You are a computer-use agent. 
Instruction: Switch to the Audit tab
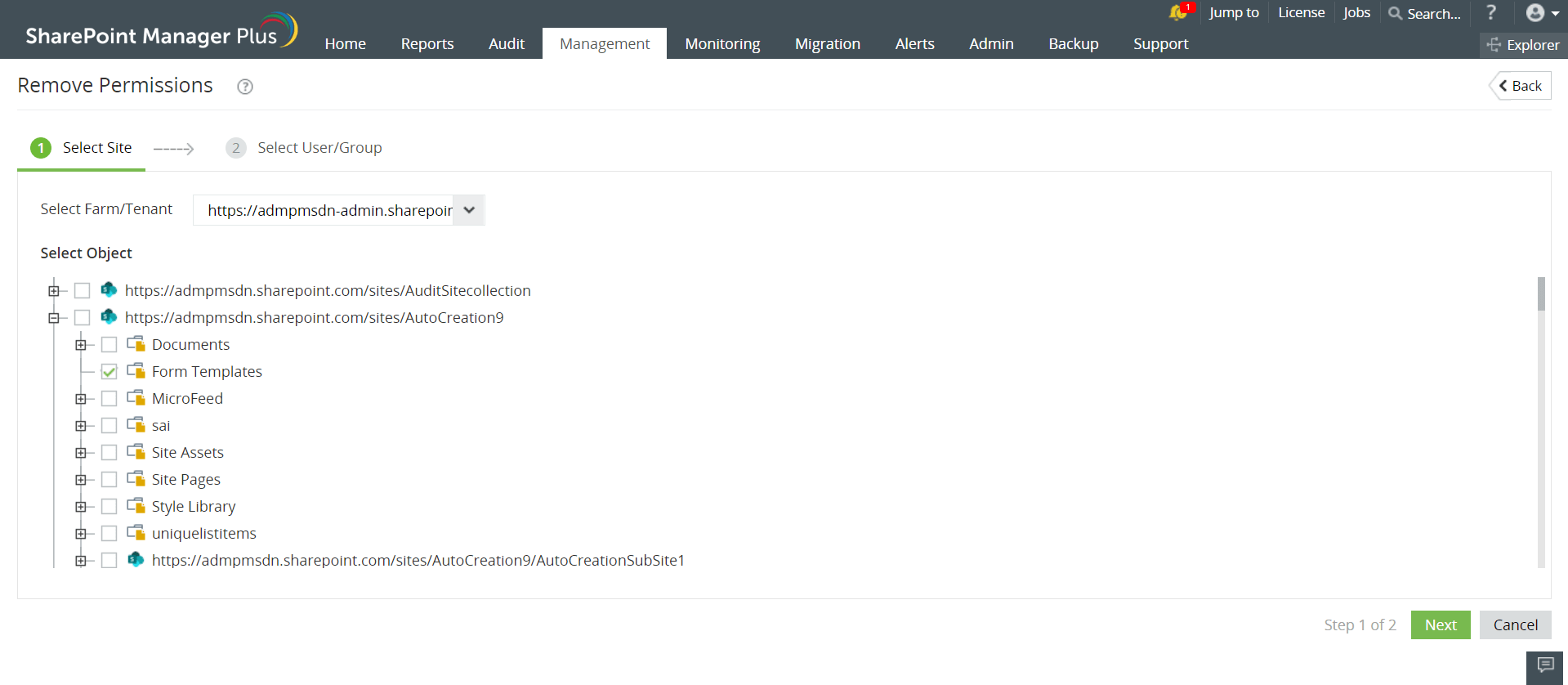pyautogui.click(x=507, y=43)
